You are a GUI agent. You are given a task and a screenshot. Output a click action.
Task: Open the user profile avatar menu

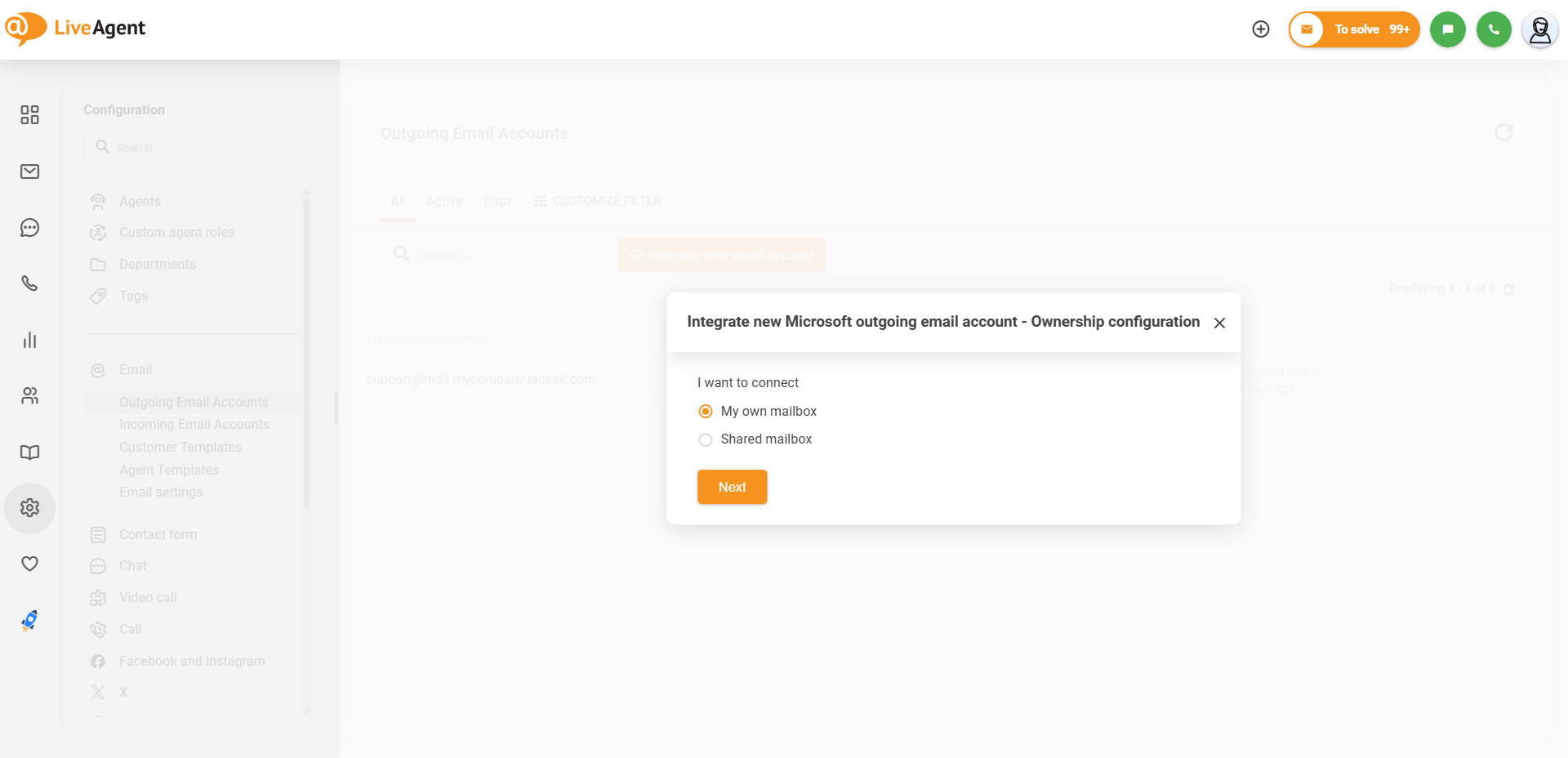click(1539, 30)
